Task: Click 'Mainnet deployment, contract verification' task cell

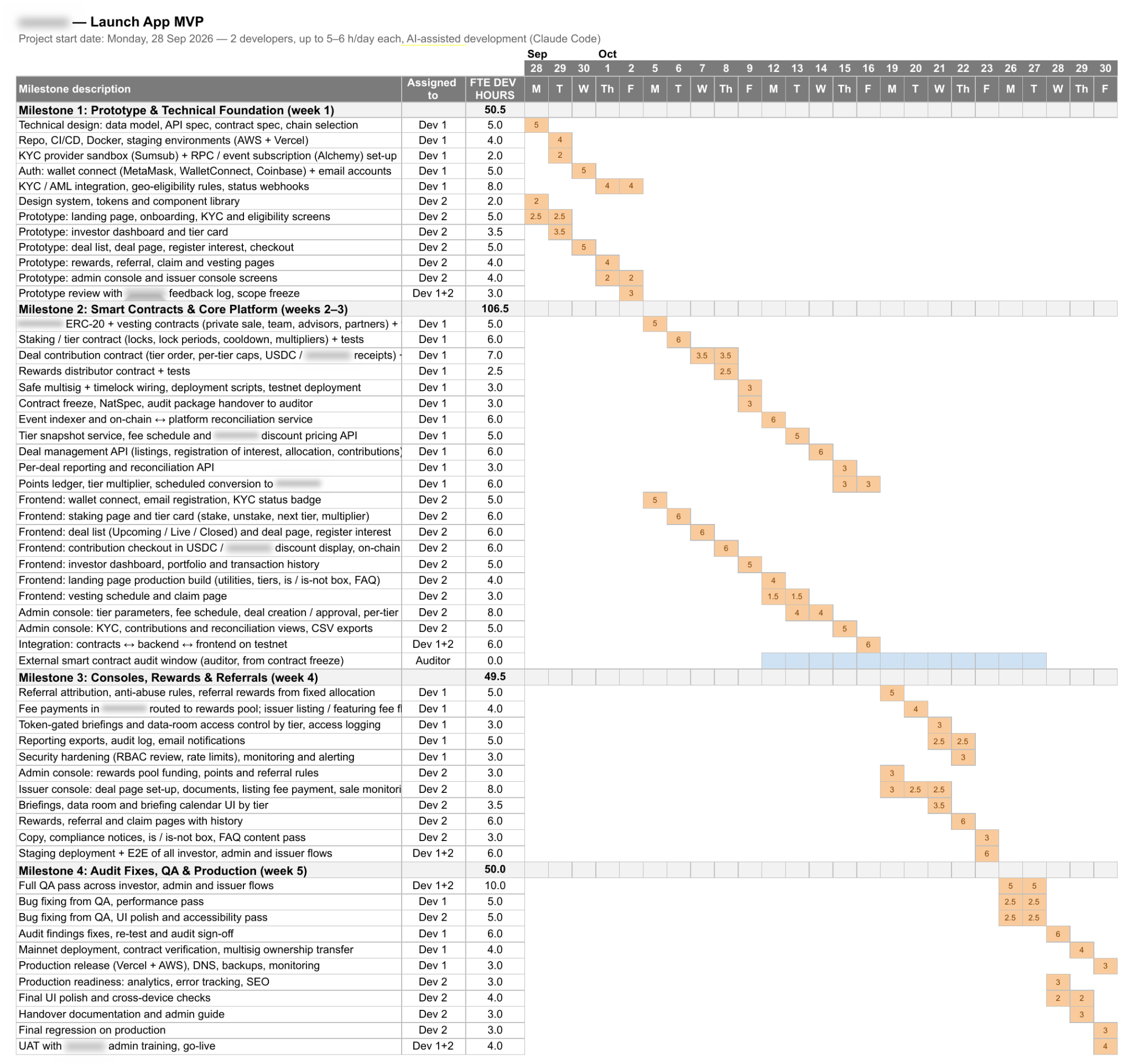Action: (x=209, y=950)
